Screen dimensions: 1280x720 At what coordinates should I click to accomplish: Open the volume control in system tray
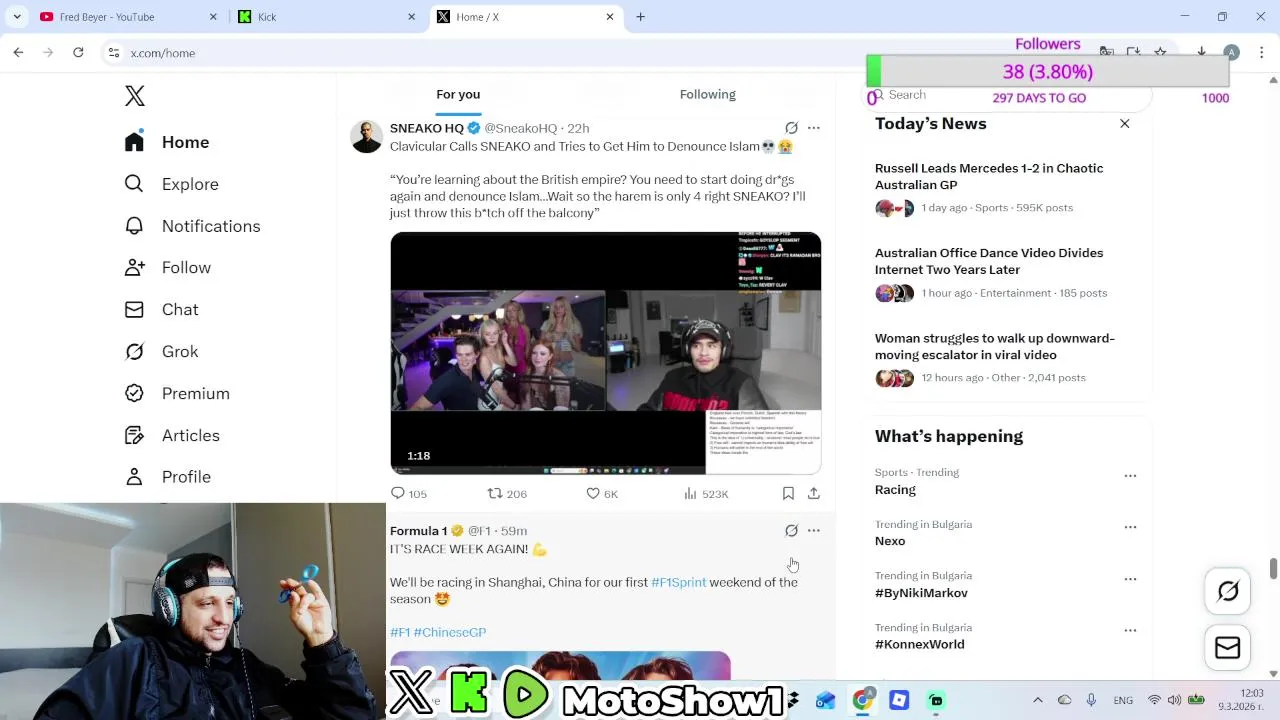tap(1174, 700)
